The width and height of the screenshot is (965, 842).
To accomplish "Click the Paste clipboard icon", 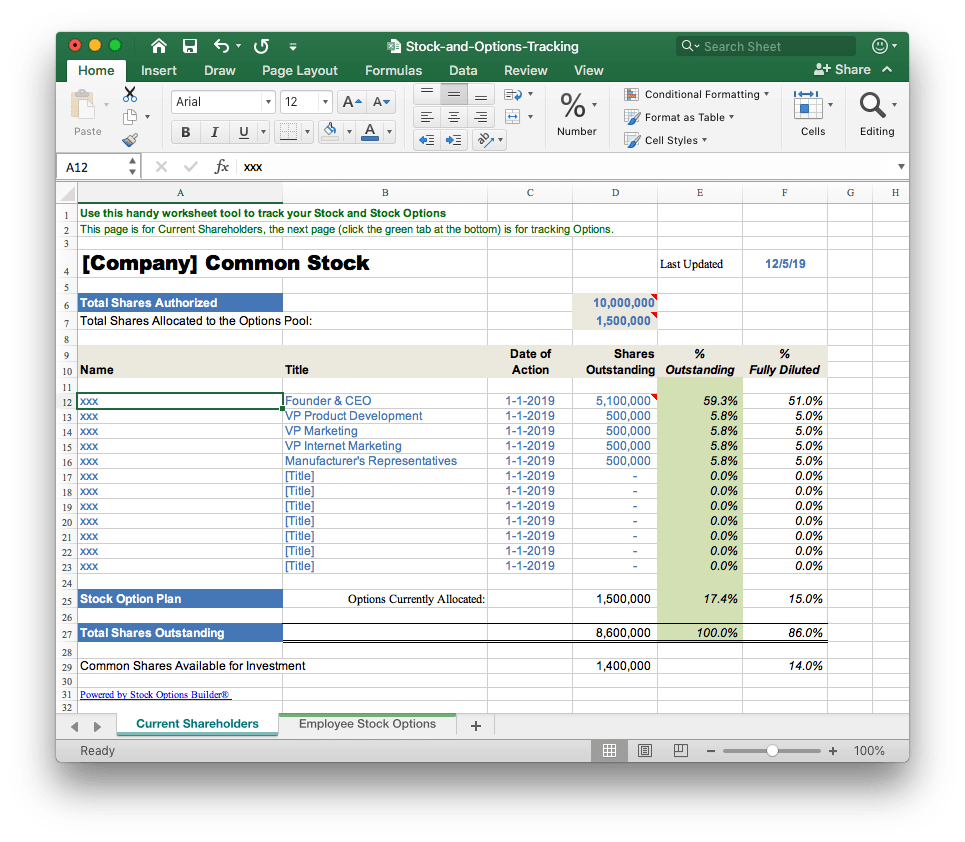I will (83, 105).
